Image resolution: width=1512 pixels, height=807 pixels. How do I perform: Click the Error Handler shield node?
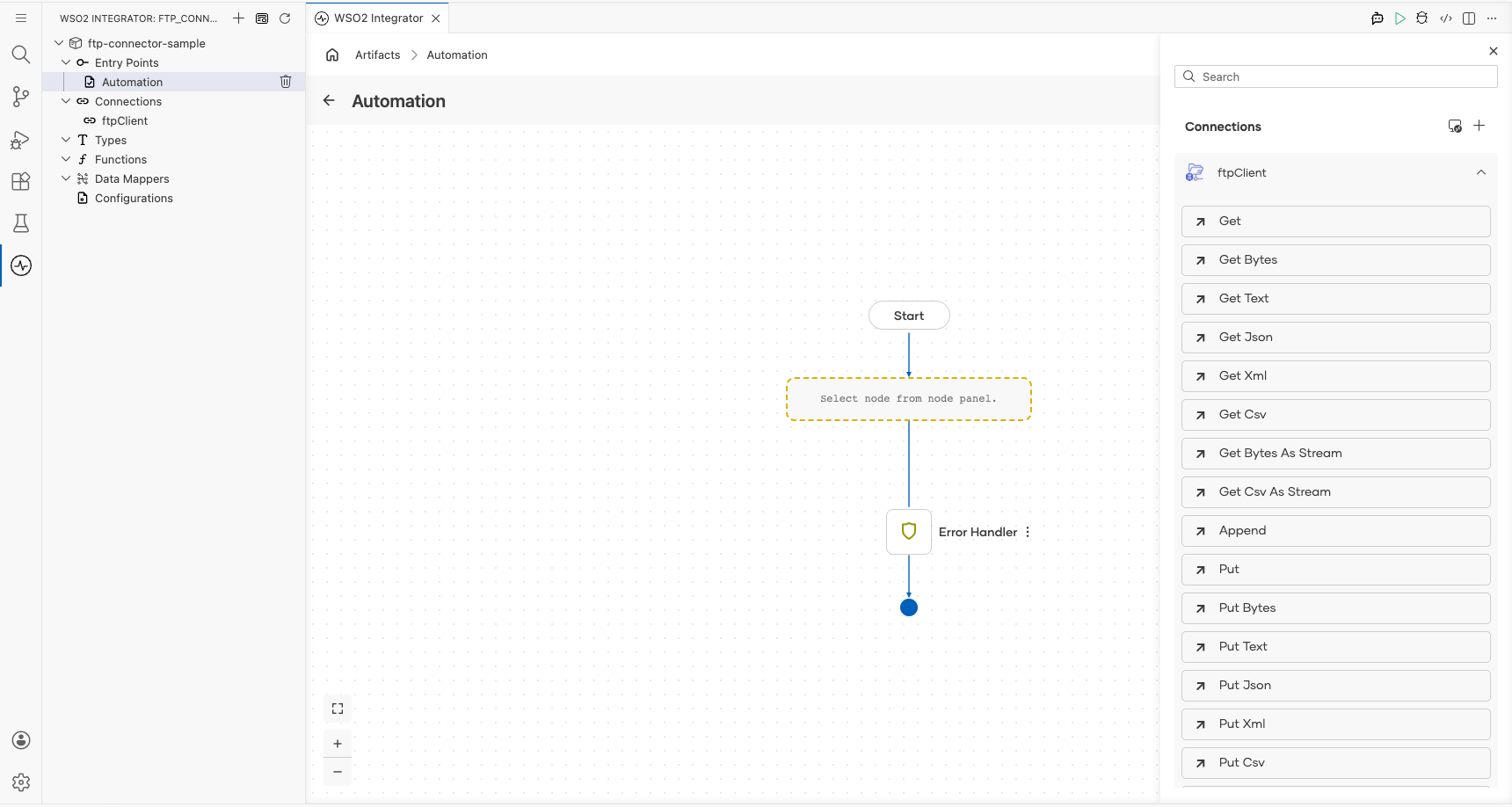(x=909, y=532)
